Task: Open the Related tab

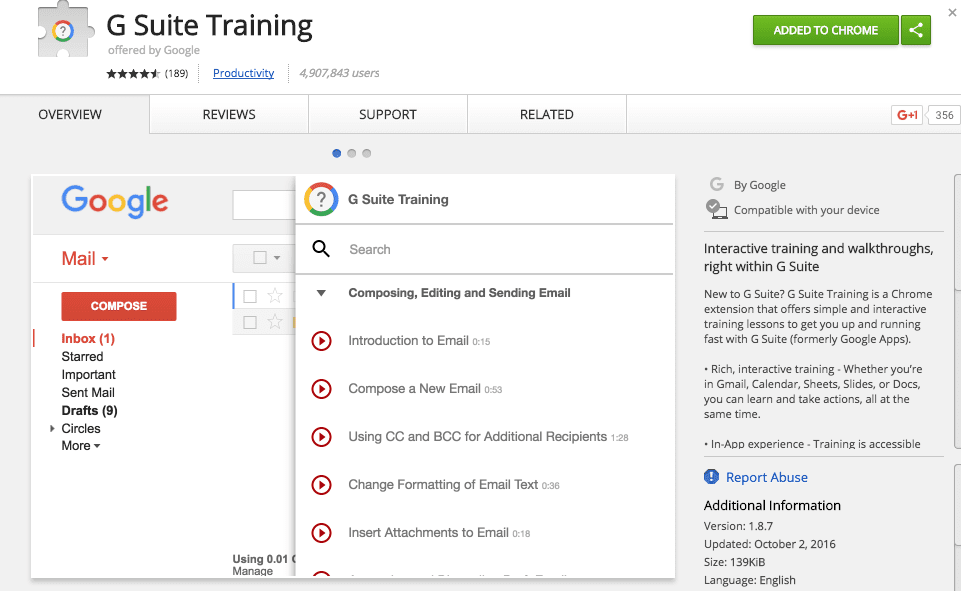Action: coord(547,115)
